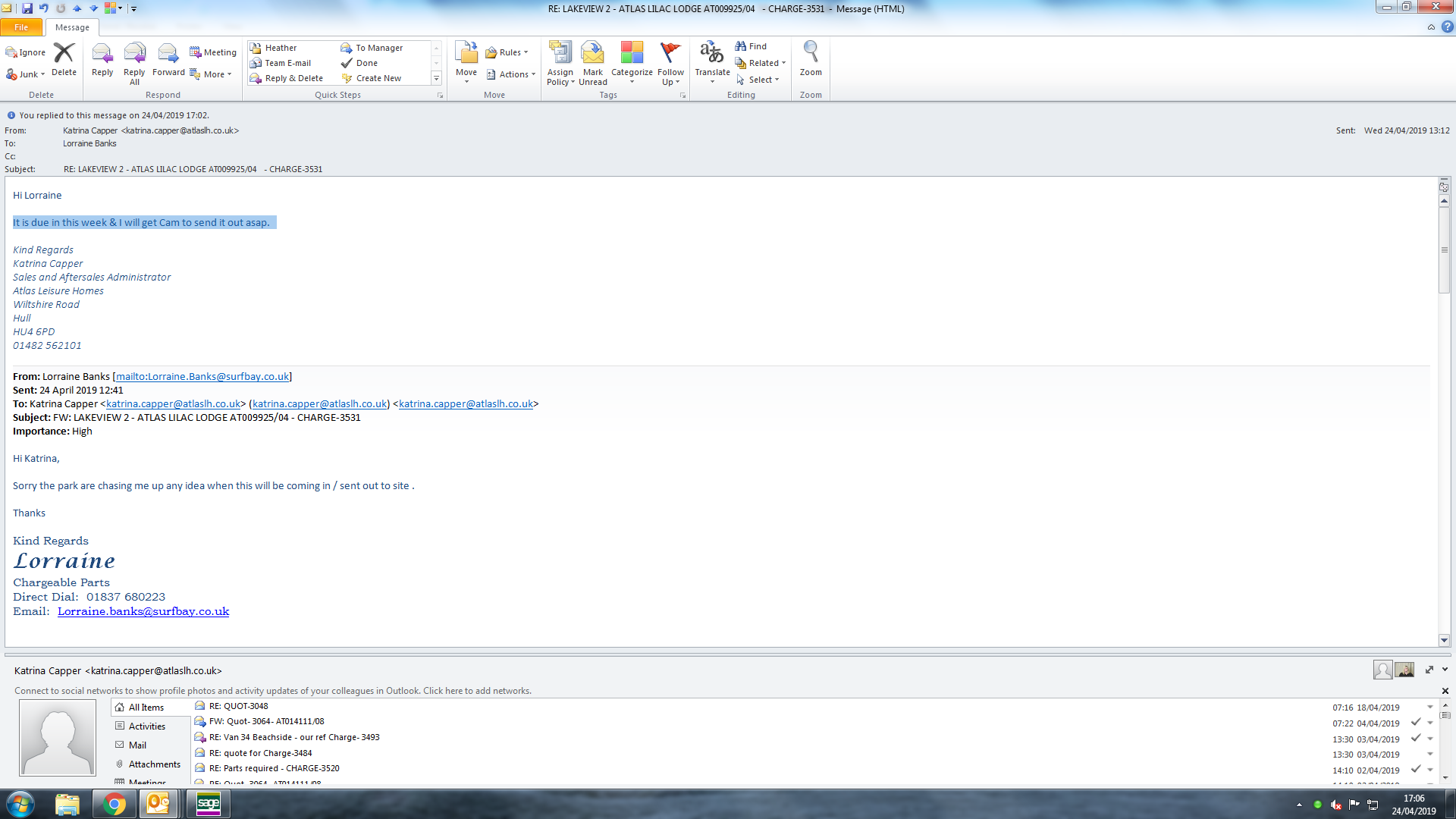Toggle checkmark on Quot-3064 AT014111/08 row
Screen dimensions: 1456x819
1415,722
